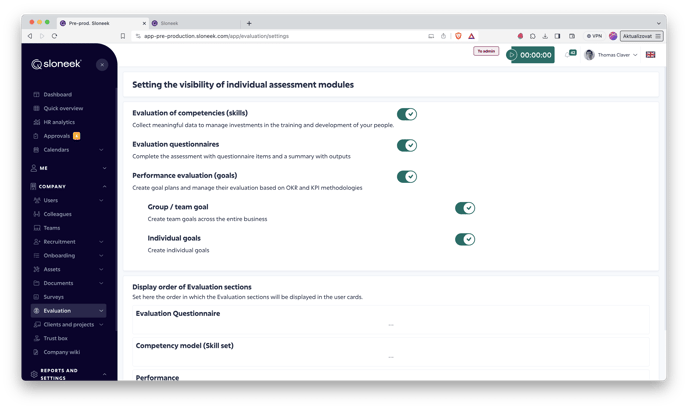This screenshot has height=409, width=688.
Task: Open Thomas Claver account dropdown arrow
Action: (635, 55)
